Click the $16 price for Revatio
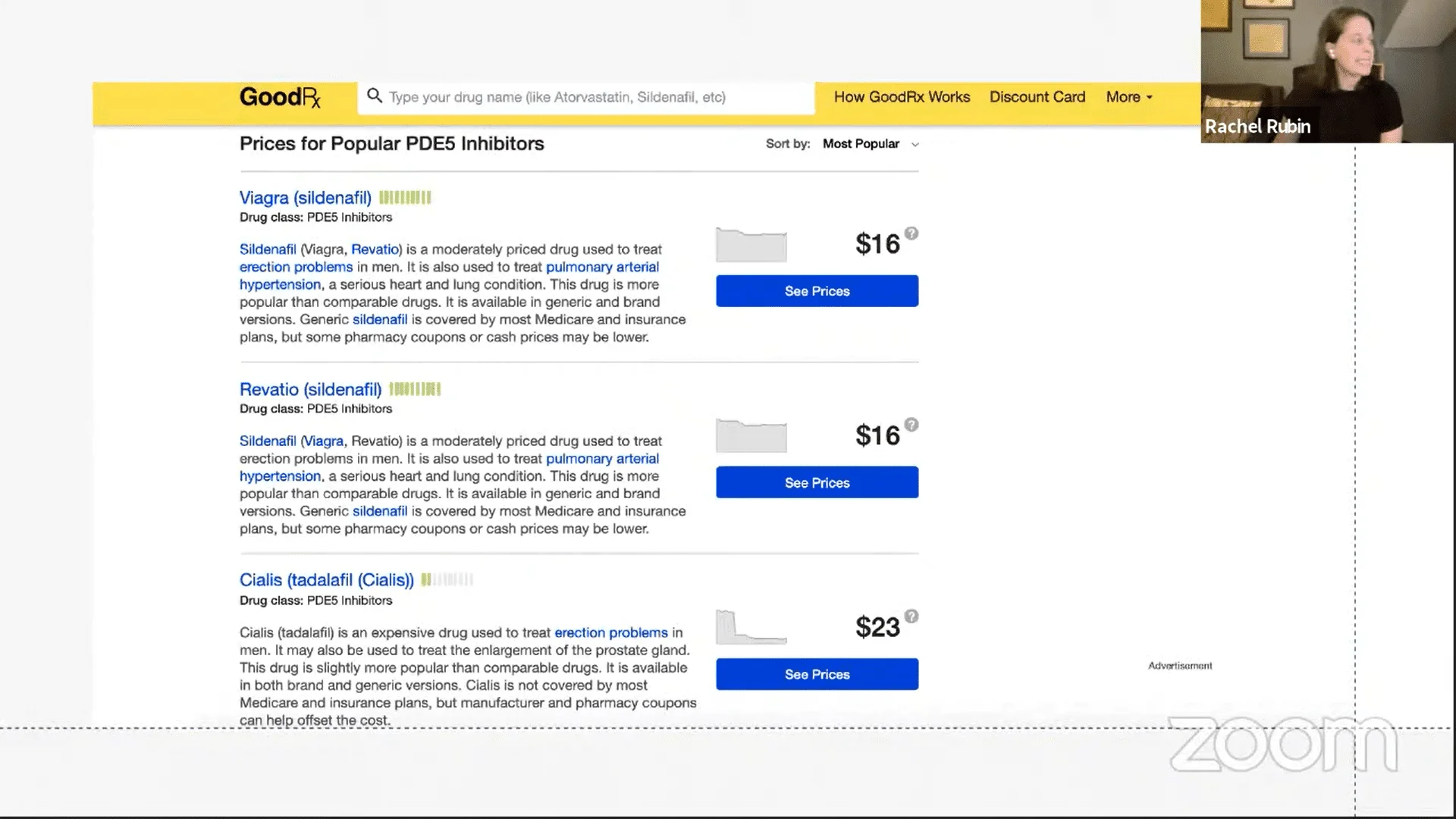 [x=877, y=436]
